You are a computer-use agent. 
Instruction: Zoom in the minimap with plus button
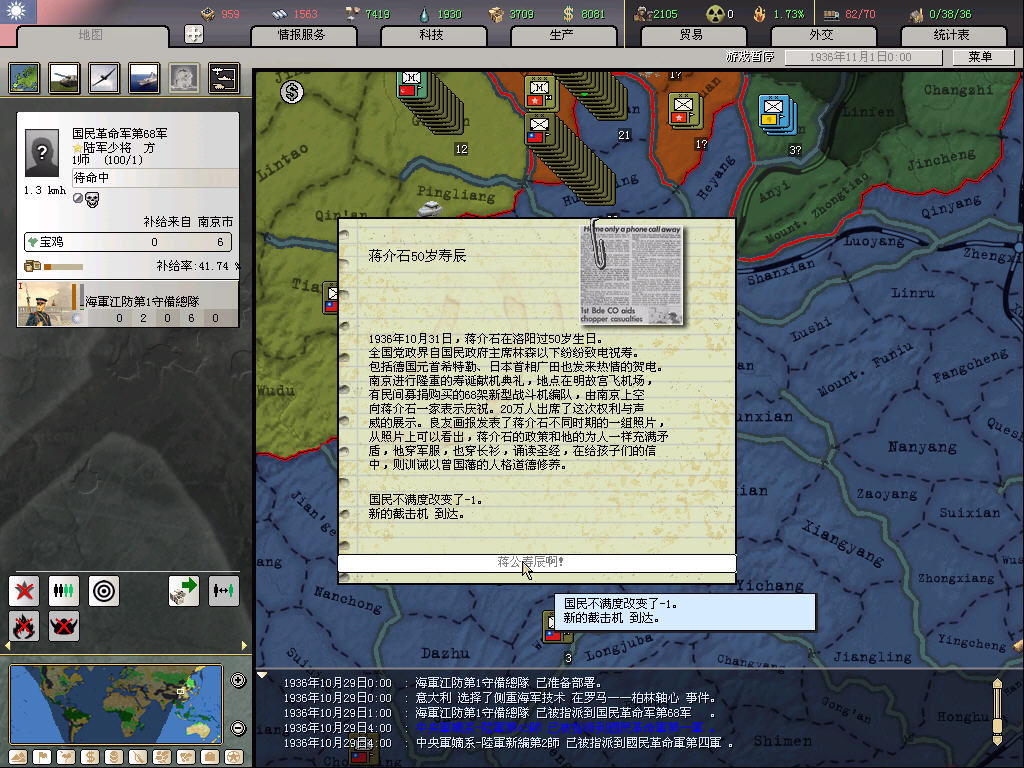[238, 680]
